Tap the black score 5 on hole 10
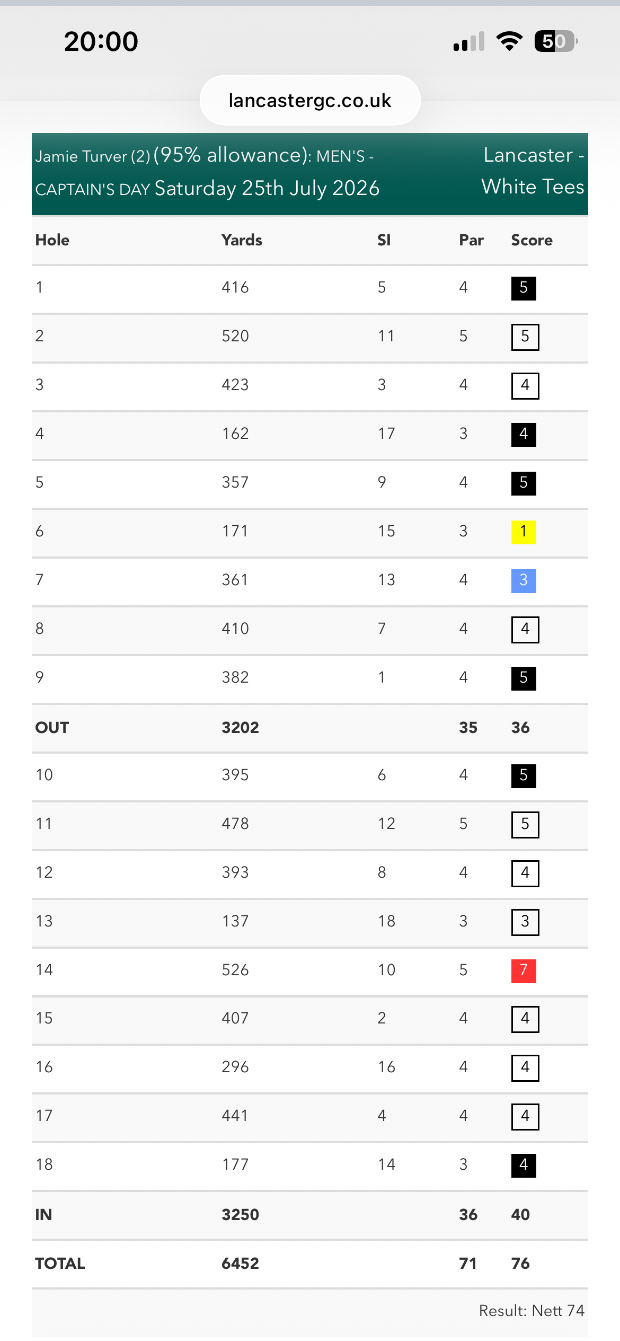Screen dimensions: 620x1341 [x=524, y=776]
